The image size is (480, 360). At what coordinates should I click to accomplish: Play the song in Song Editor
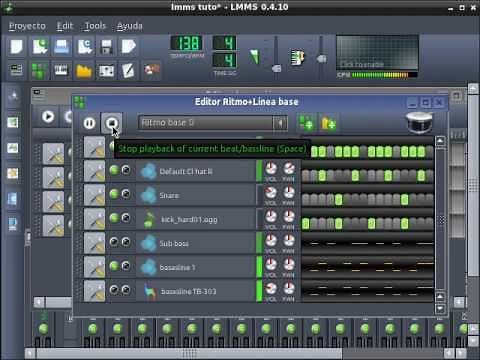pos(48,117)
